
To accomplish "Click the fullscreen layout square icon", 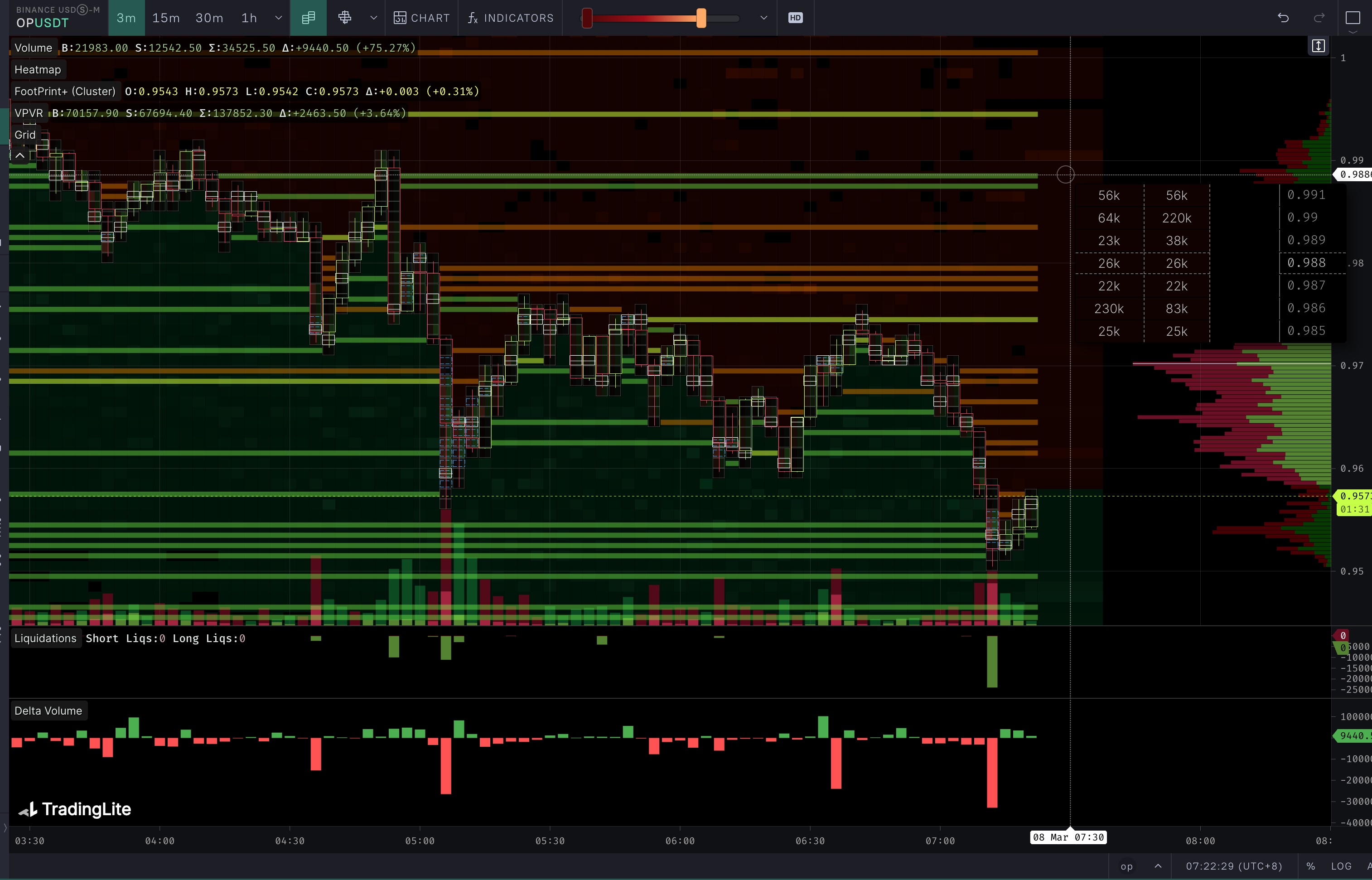I will (x=1353, y=18).
